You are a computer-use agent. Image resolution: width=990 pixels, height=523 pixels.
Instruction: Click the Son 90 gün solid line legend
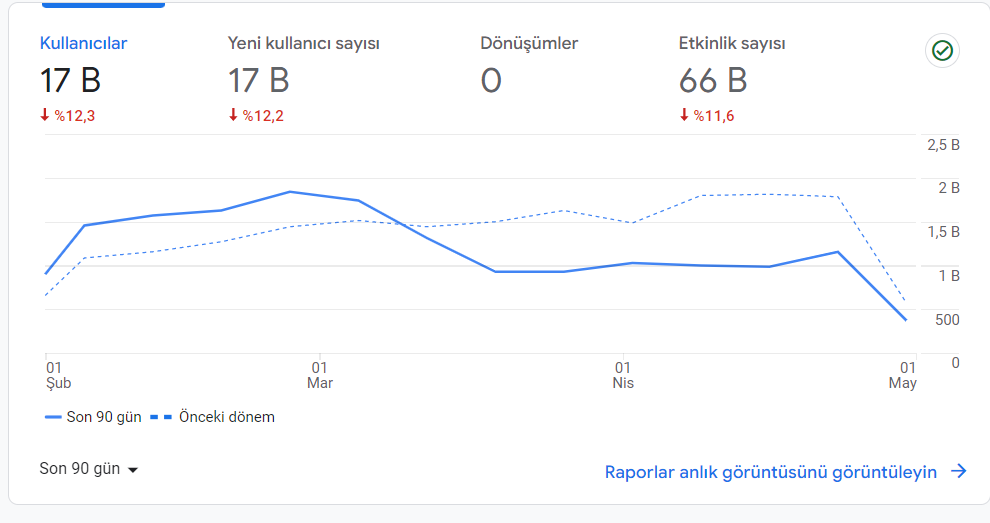(x=93, y=417)
